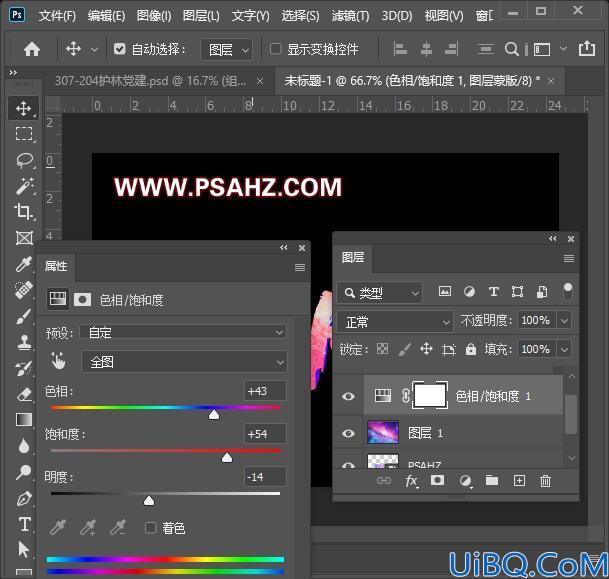Click the 饱和度 saturation slider handle
This screenshot has height=579, width=609.
tap(227, 458)
